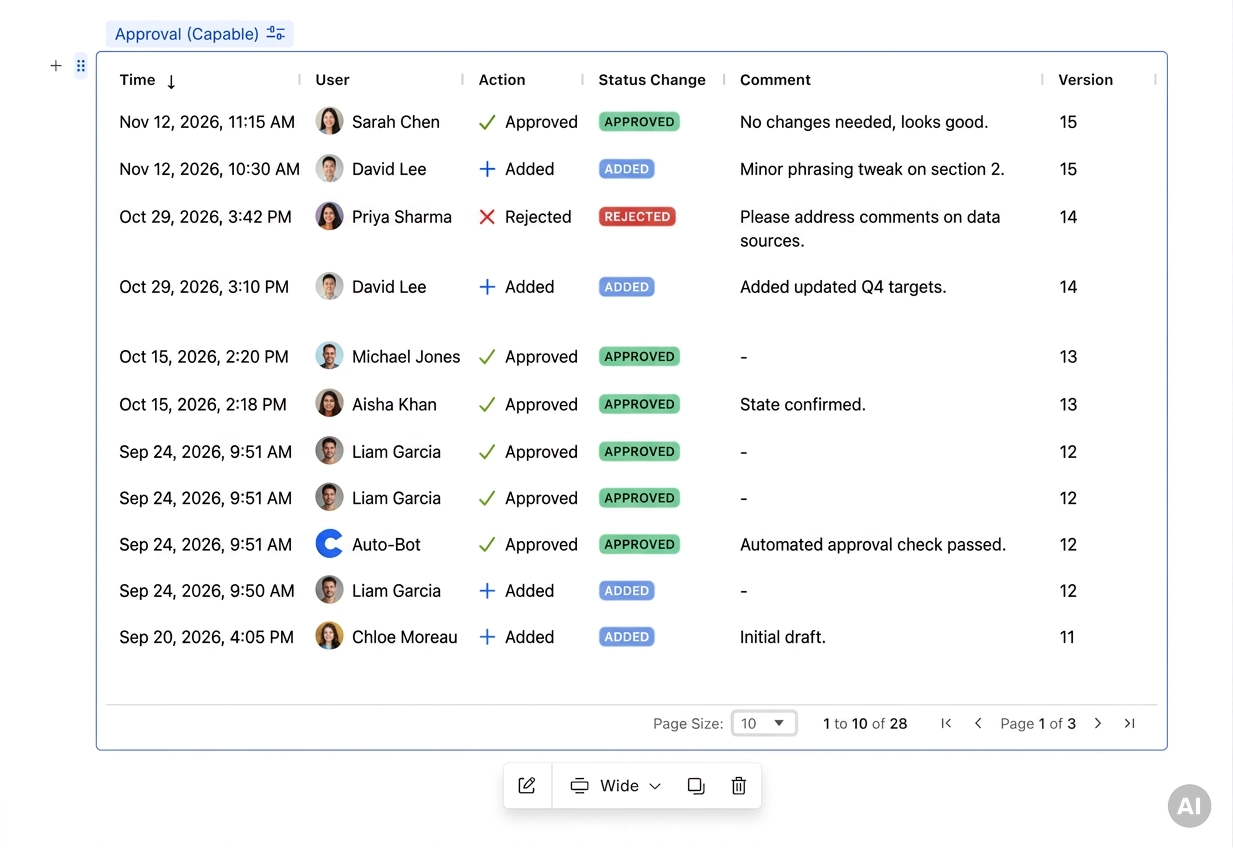Click "Oct 29, 2026, 3:42 PM" timestamp
The height and width of the screenshot is (848, 1233).
[x=206, y=217]
